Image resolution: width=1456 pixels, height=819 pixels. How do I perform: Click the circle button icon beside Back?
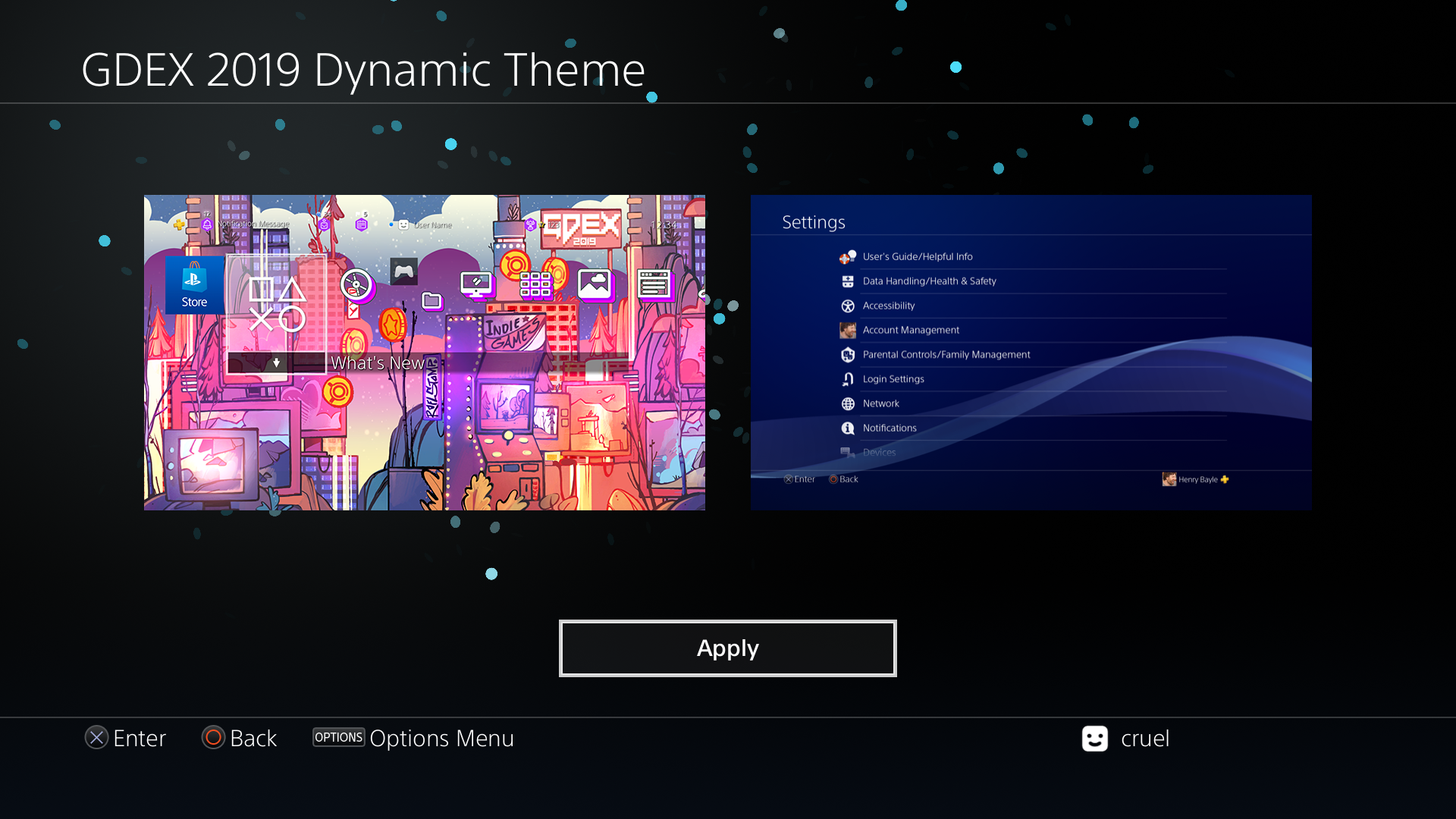pos(213,738)
